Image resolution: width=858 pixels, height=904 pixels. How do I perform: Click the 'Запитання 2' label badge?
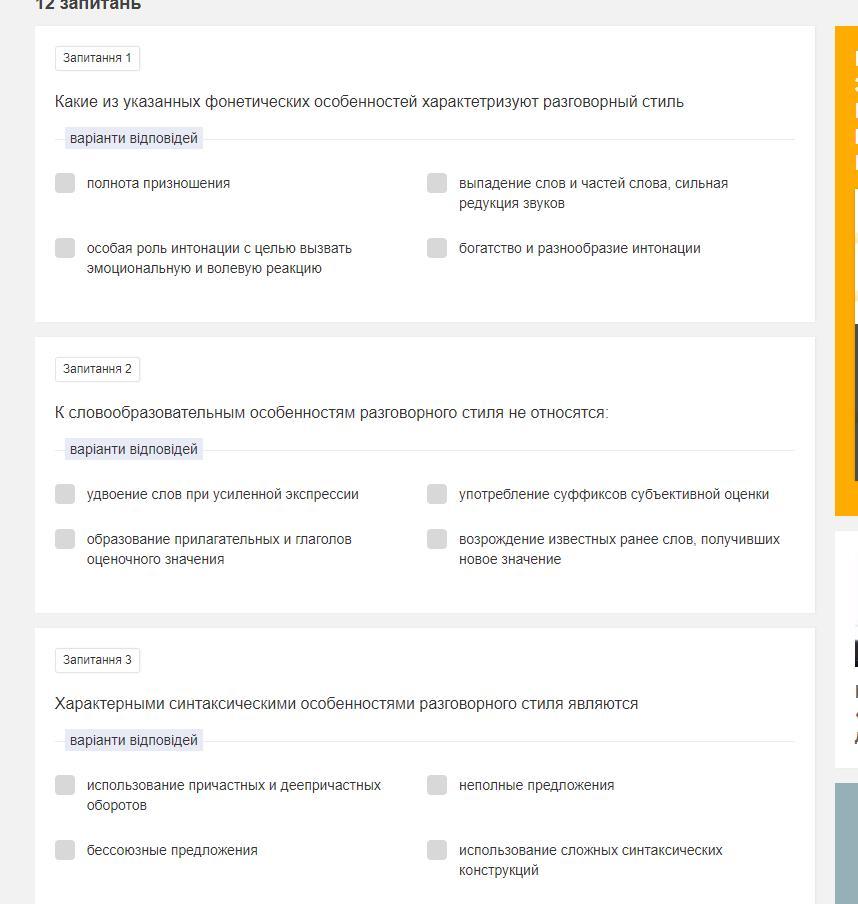point(97,369)
